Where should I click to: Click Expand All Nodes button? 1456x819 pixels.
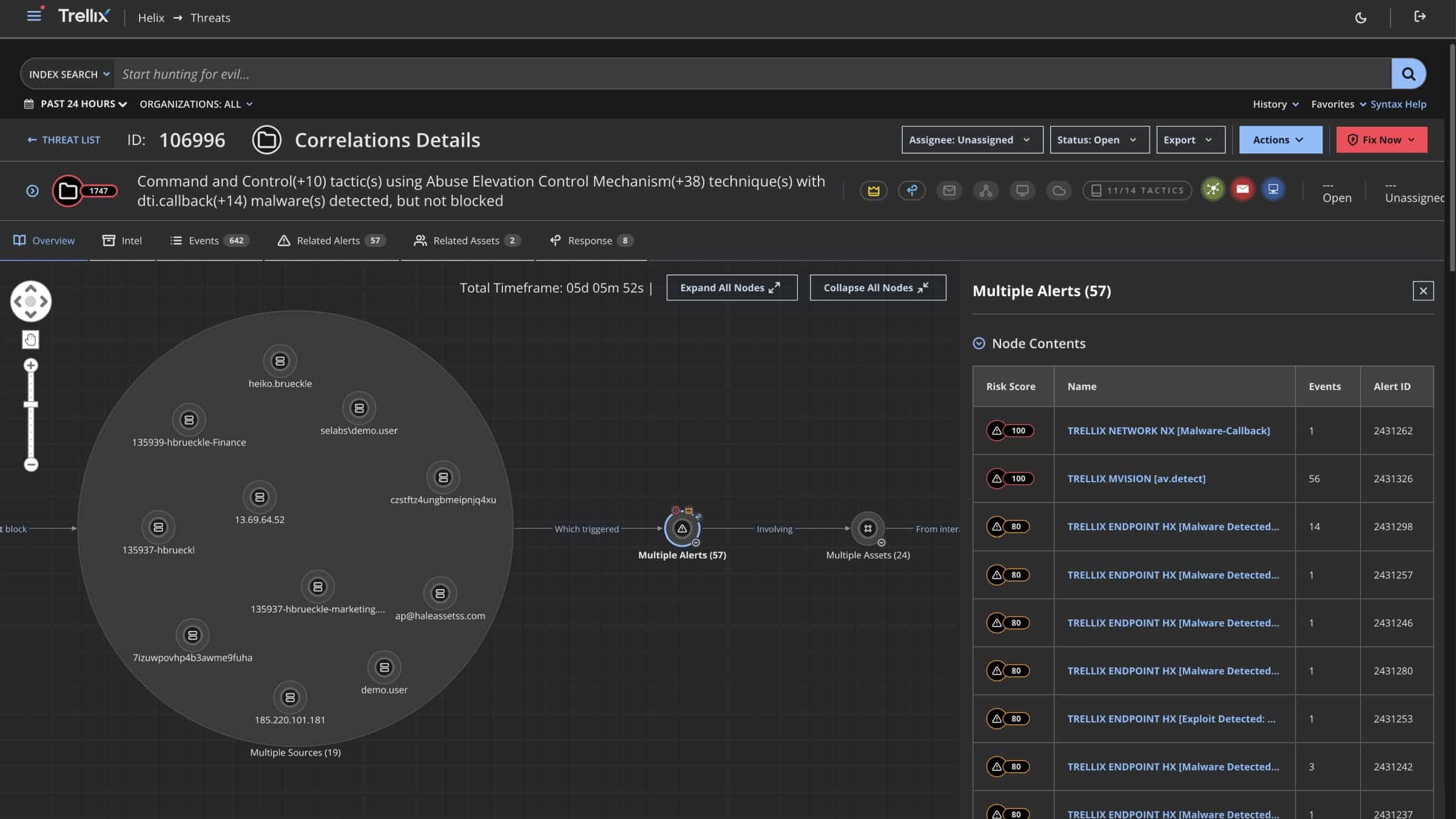pos(732,288)
